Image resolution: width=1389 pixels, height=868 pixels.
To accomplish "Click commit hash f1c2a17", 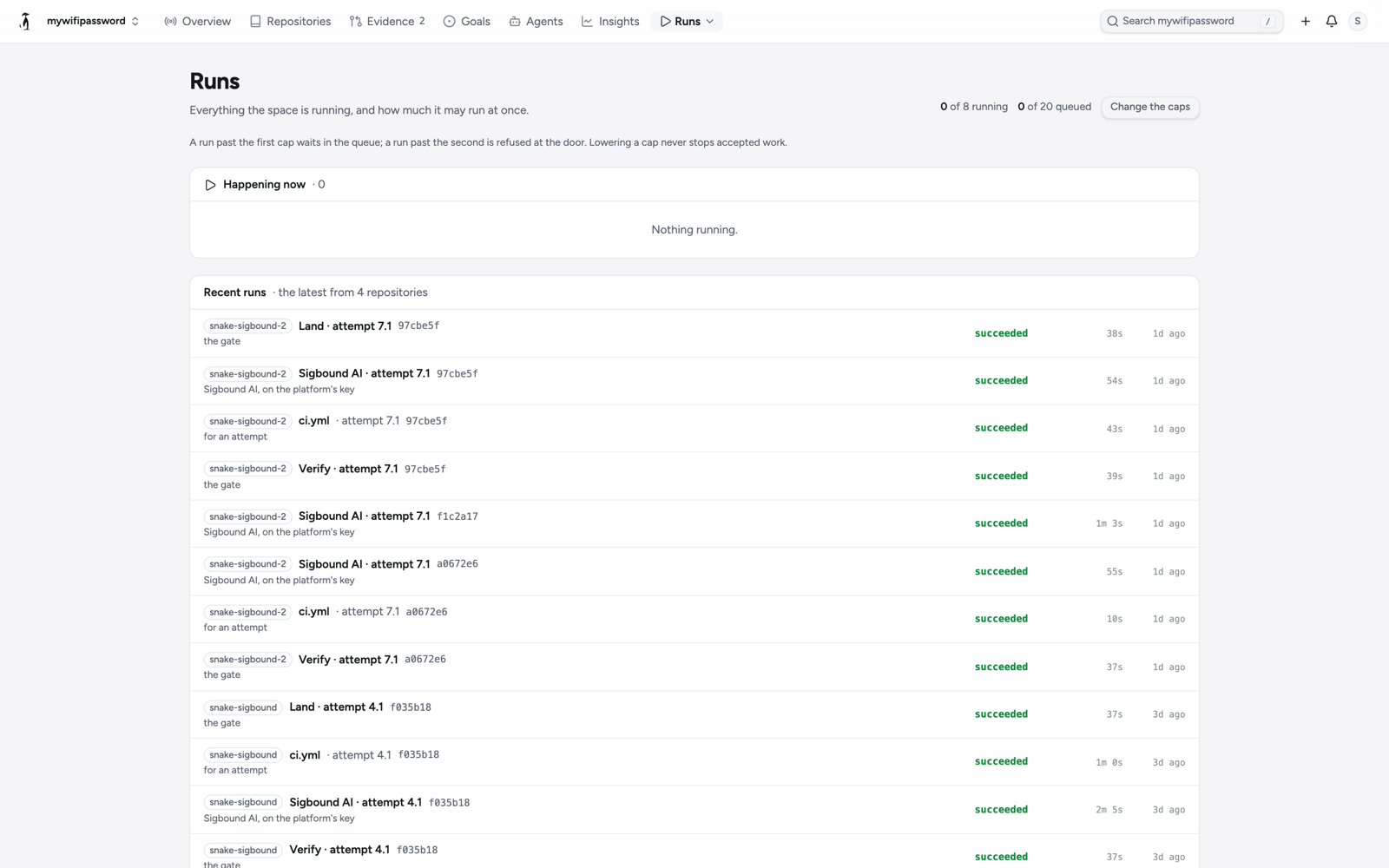I will pyautogui.click(x=458, y=516).
